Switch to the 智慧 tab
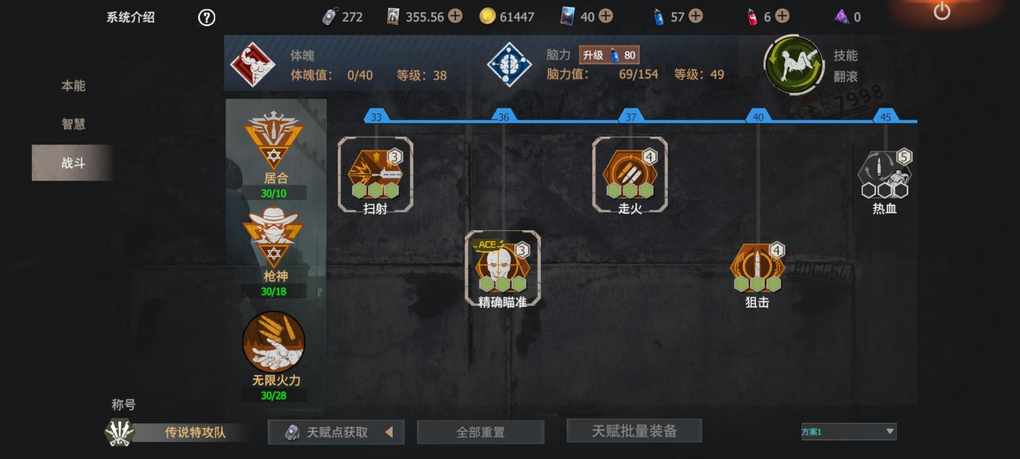The image size is (1020, 459). (x=73, y=124)
